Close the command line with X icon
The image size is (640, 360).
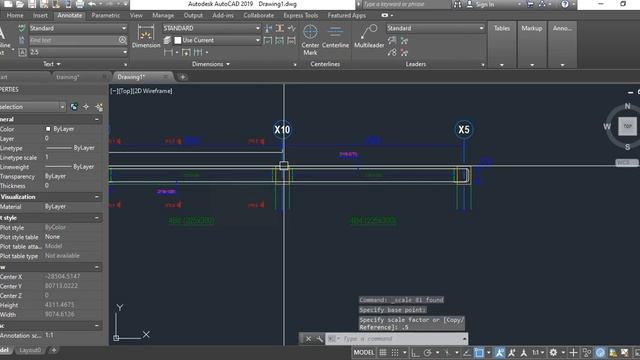(309, 339)
